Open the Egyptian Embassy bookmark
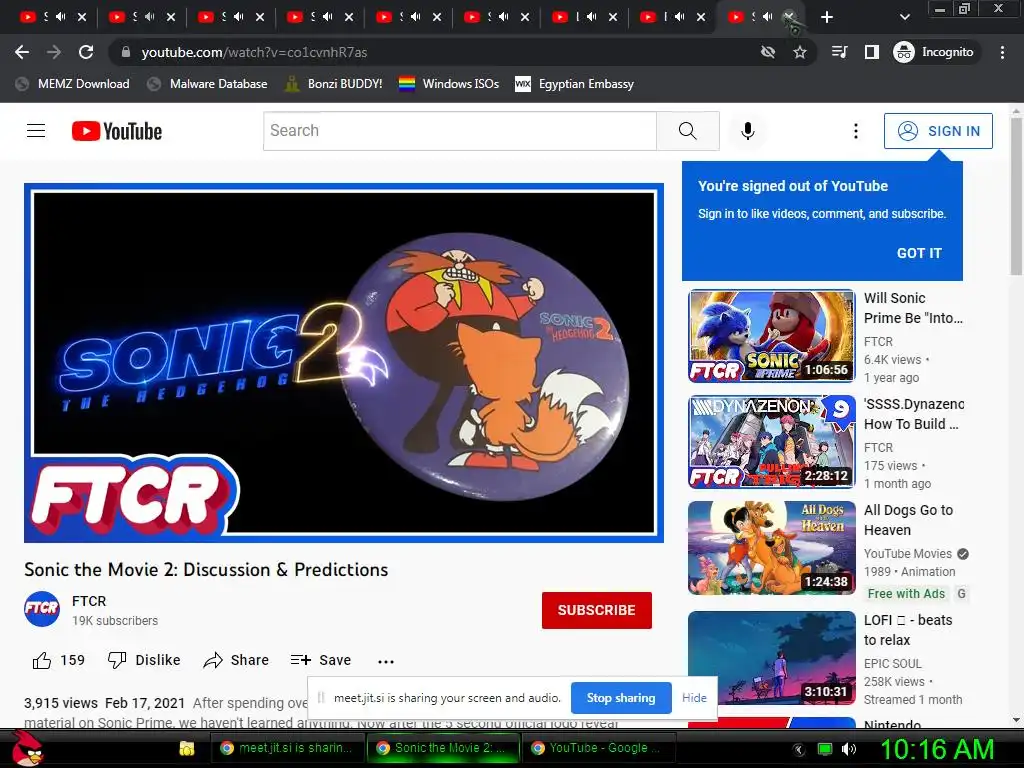This screenshot has height=768, width=1024. click(x=575, y=84)
